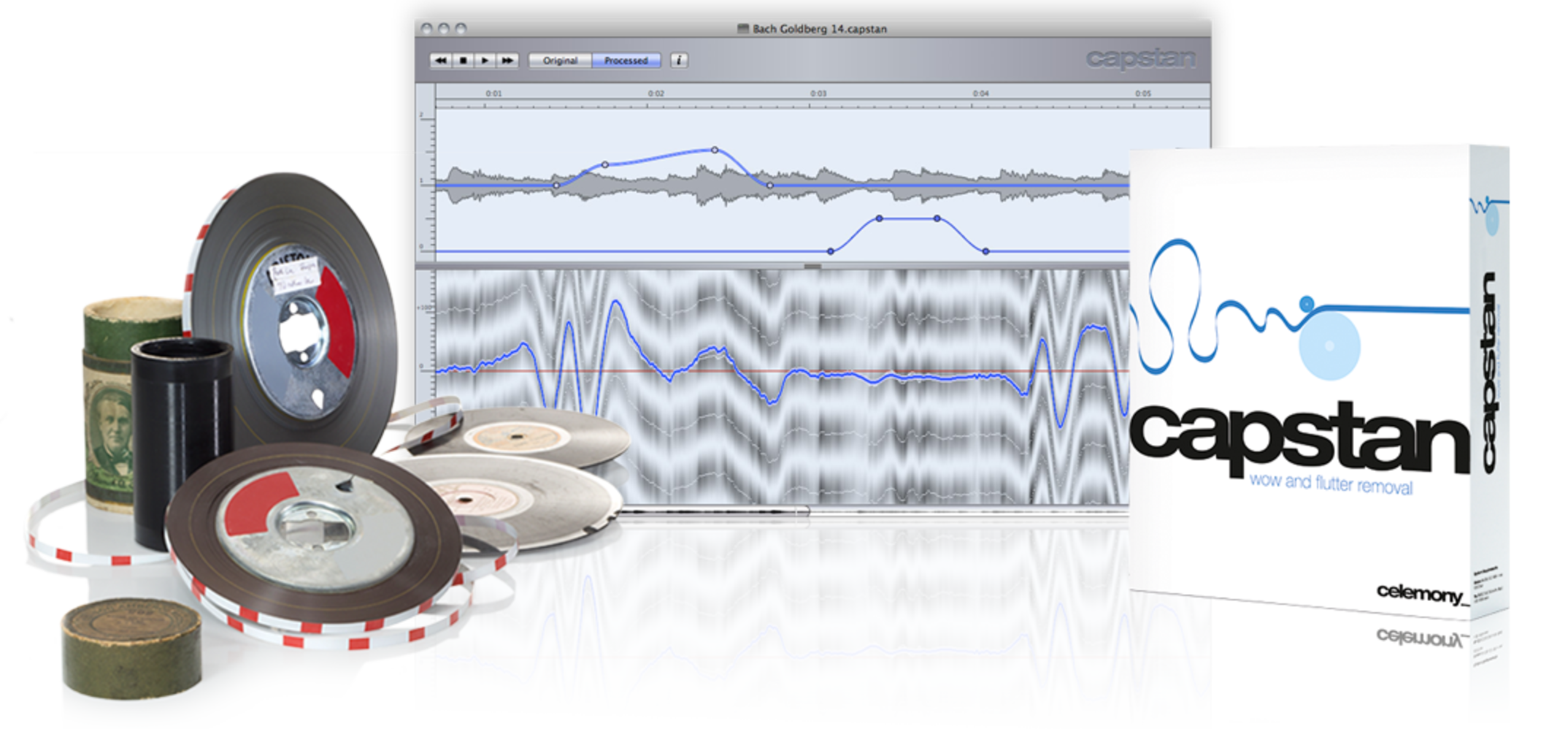The height and width of the screenshot is (729, 1568).
Task: Select the highest control point on the upper envelope curve
Action: coord(715,150)
